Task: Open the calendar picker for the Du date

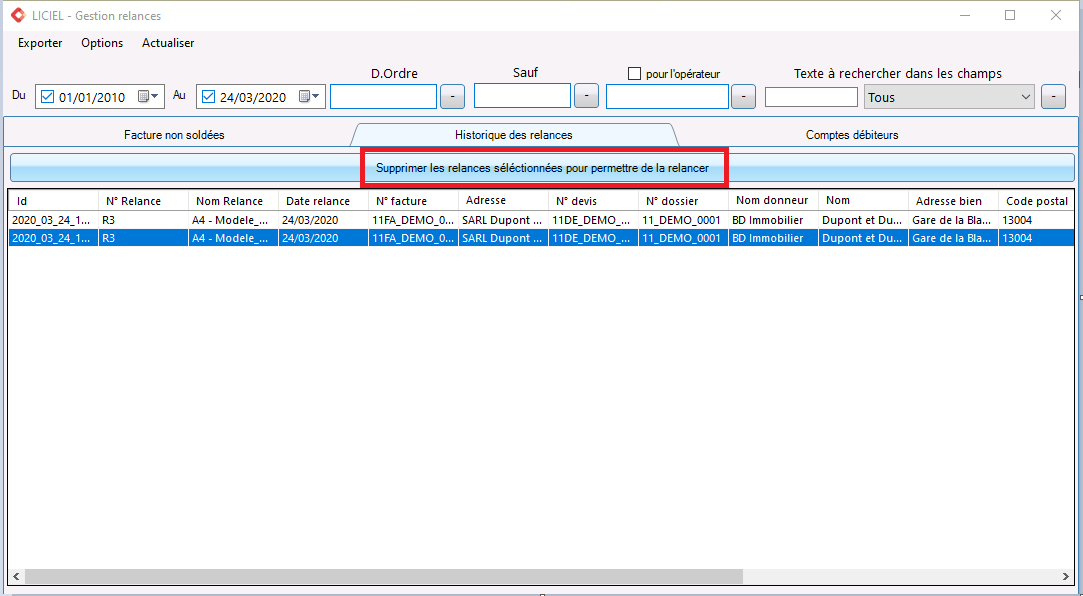Action: click(x=148, y=97)
